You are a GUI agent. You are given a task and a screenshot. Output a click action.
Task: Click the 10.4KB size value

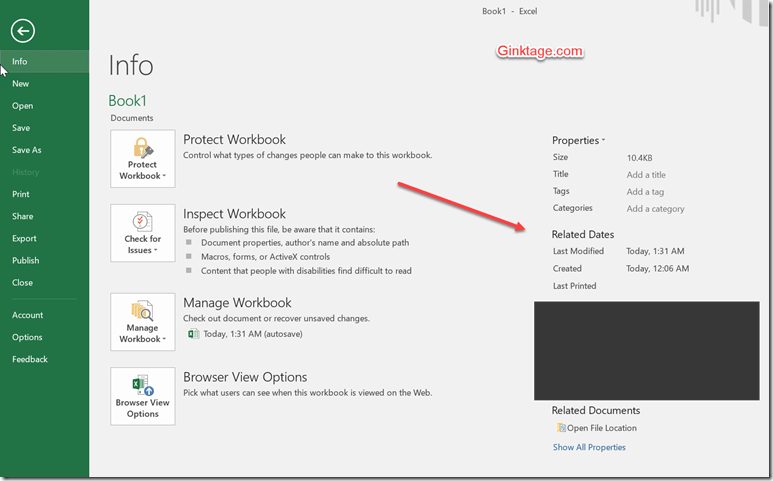click(639, 158)
